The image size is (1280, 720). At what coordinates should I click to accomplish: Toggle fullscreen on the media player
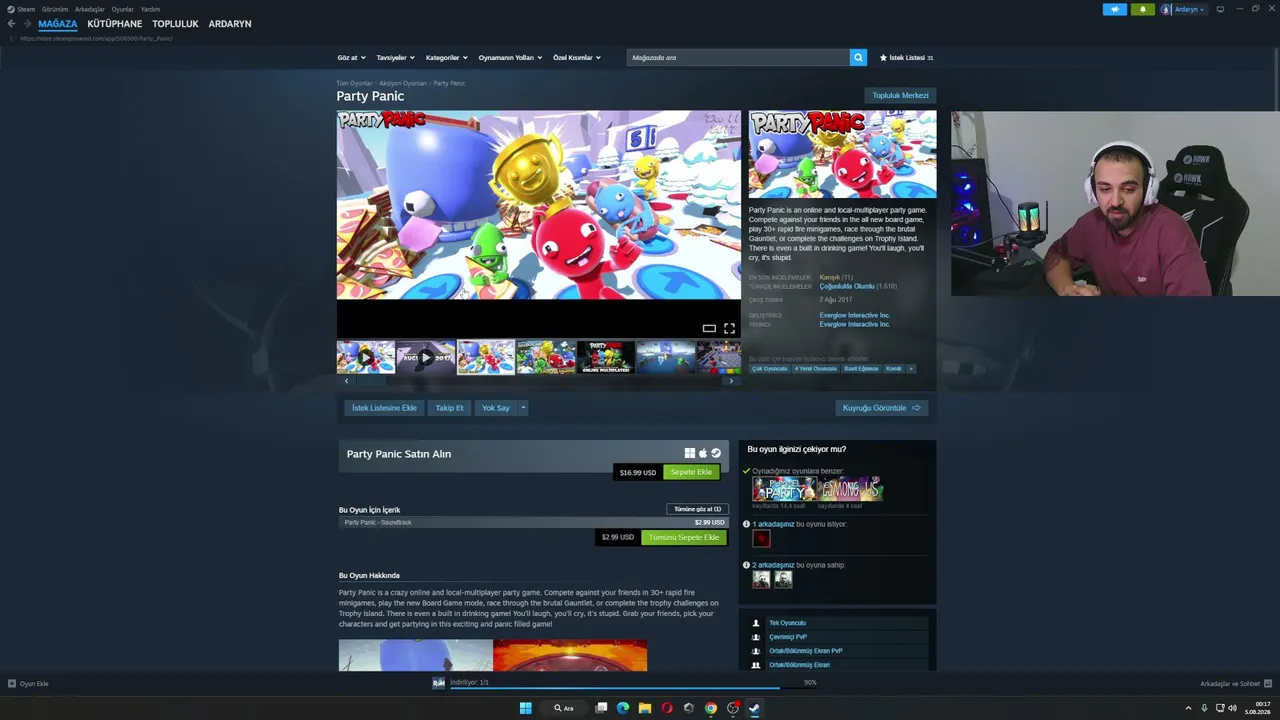tap(729, 328)
